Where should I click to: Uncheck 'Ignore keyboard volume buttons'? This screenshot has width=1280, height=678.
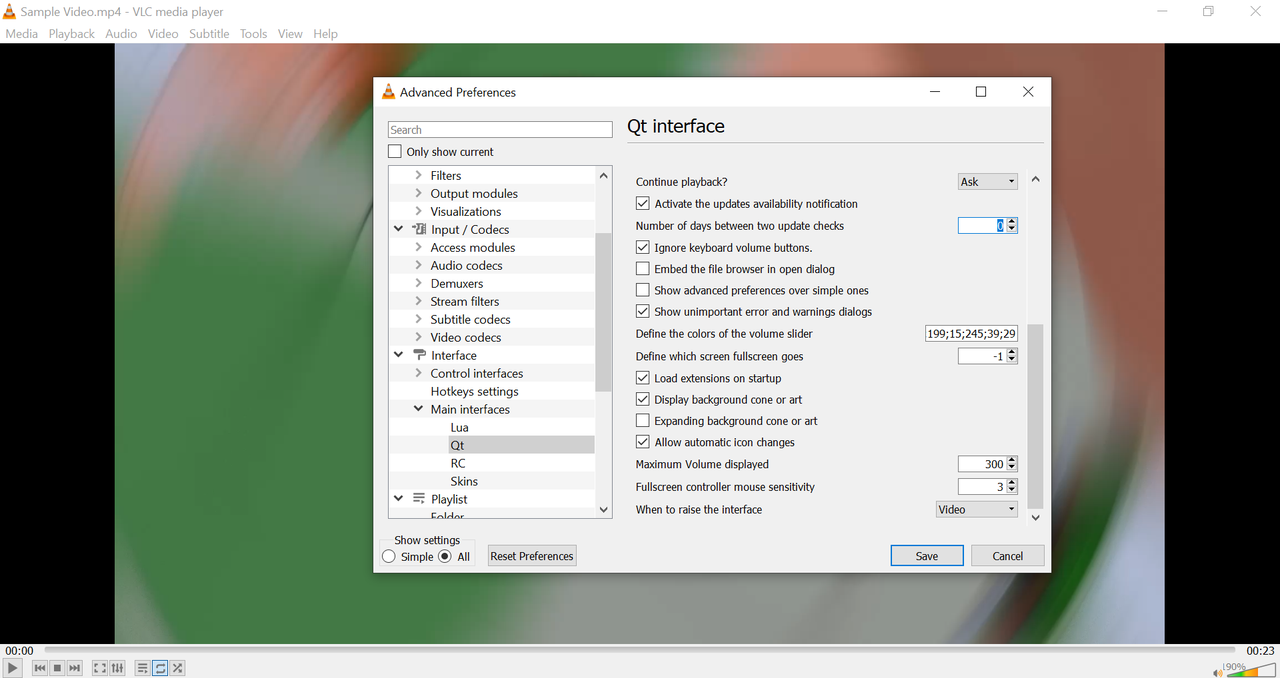(x=643, y=247)
